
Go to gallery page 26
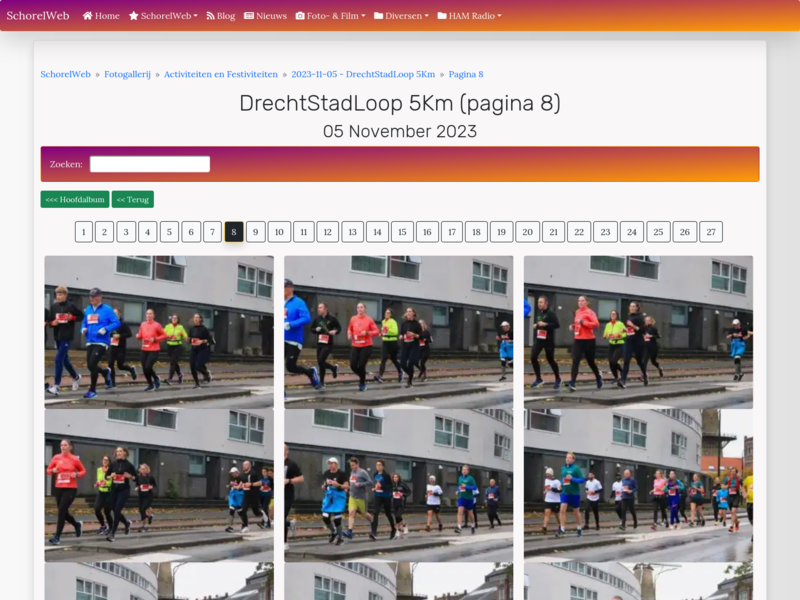click(x=685, y=232)
